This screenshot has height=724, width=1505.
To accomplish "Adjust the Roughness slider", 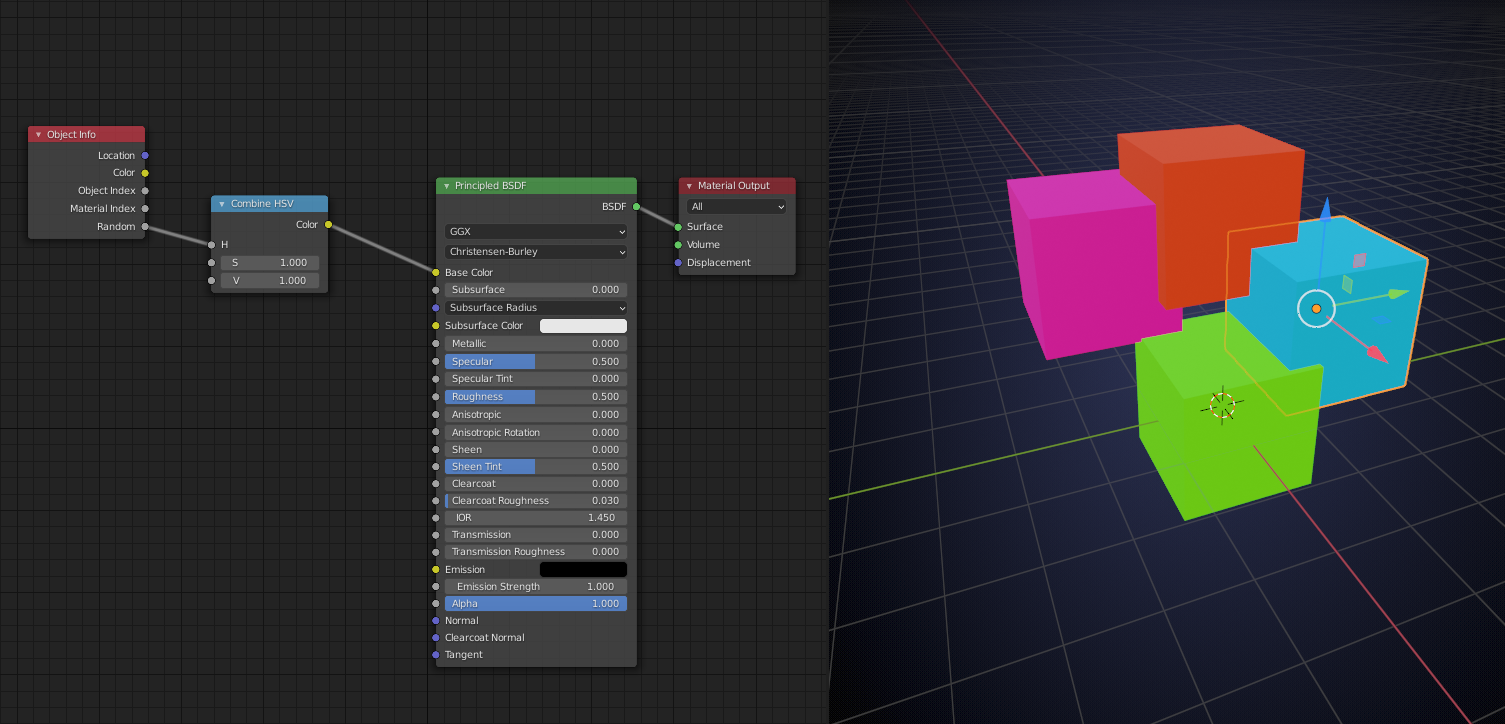I will coord(536,397).
